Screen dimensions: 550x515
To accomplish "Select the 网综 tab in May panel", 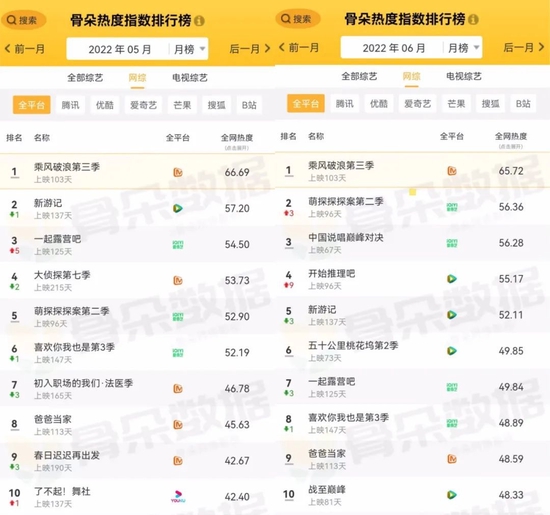I will pos(137,78).
